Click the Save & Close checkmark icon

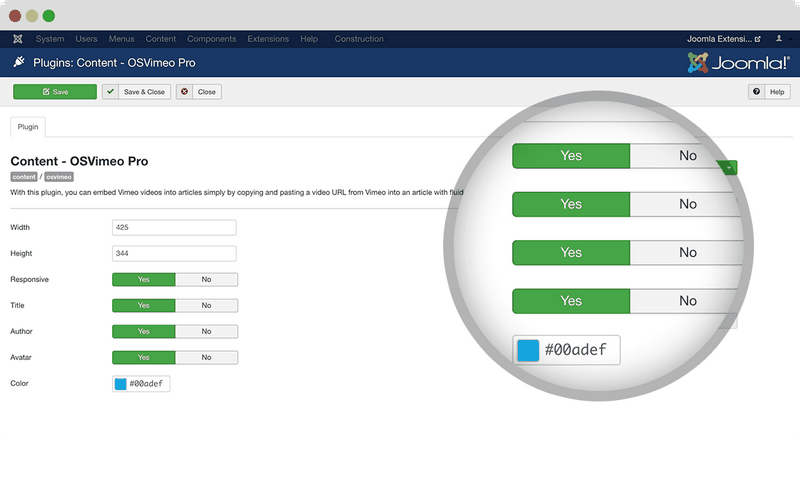(x=111, y=92)
